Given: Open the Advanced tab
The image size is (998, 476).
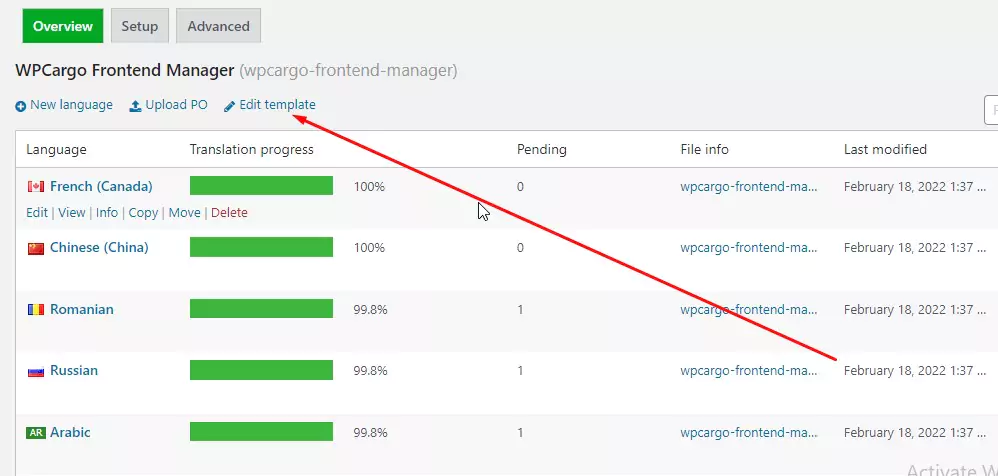Looking at the screenshot, I should coord(218,27).
